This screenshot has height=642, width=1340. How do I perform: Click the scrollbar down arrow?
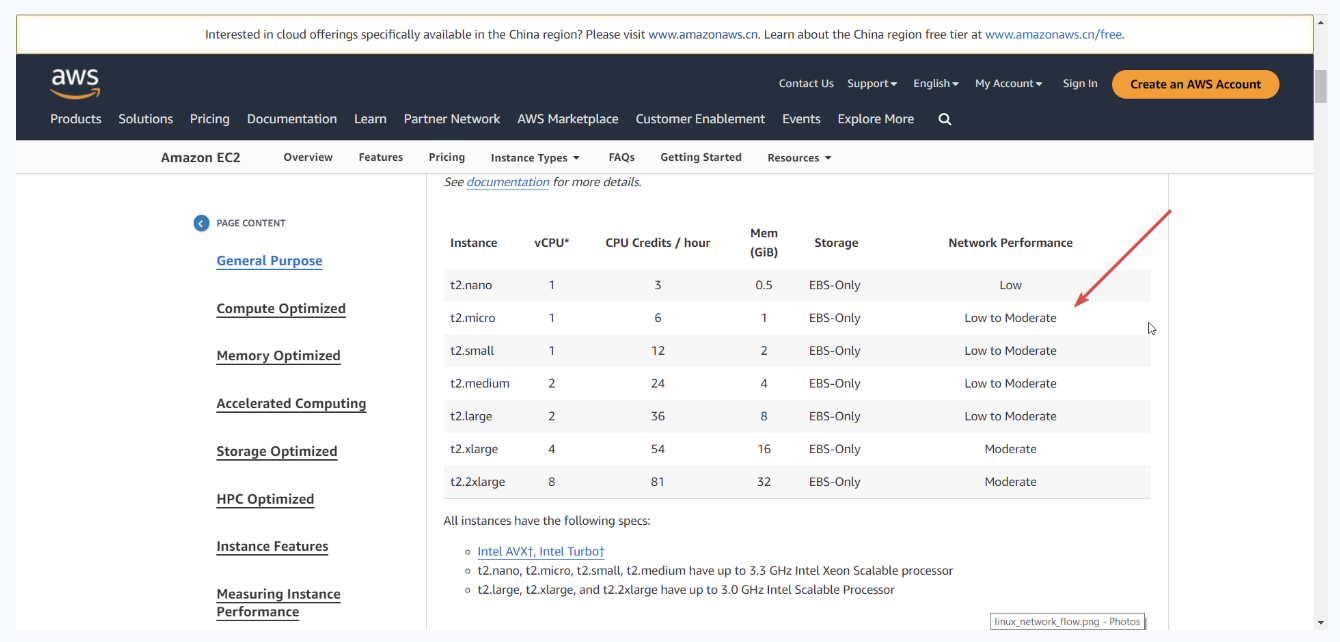pyautogui.click(x=1320, y=623)
